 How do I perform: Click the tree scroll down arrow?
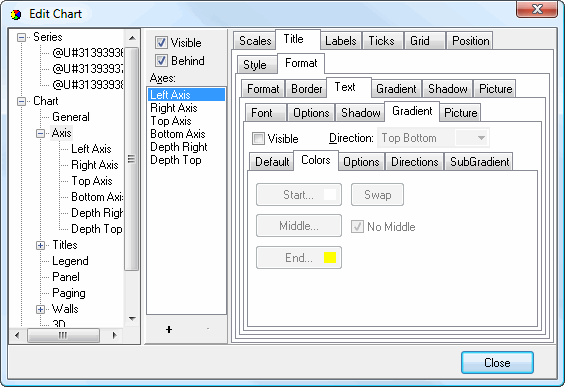coord(132,319)
